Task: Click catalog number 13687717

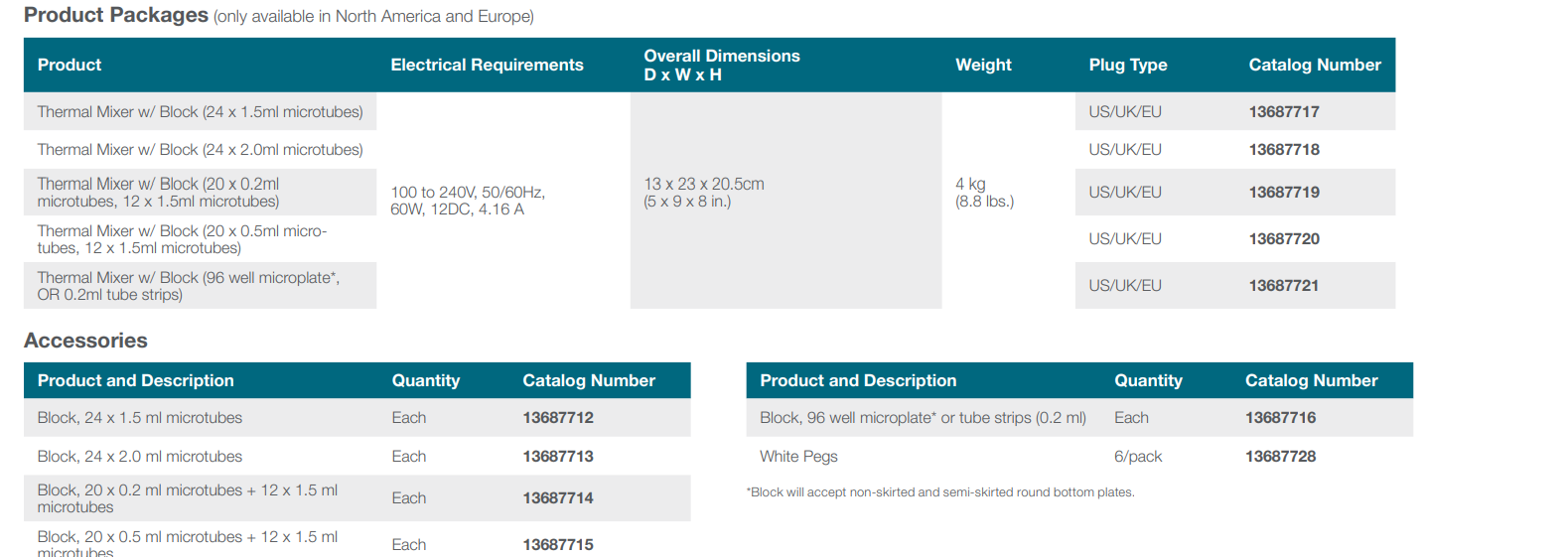Action: [1284, 112]
